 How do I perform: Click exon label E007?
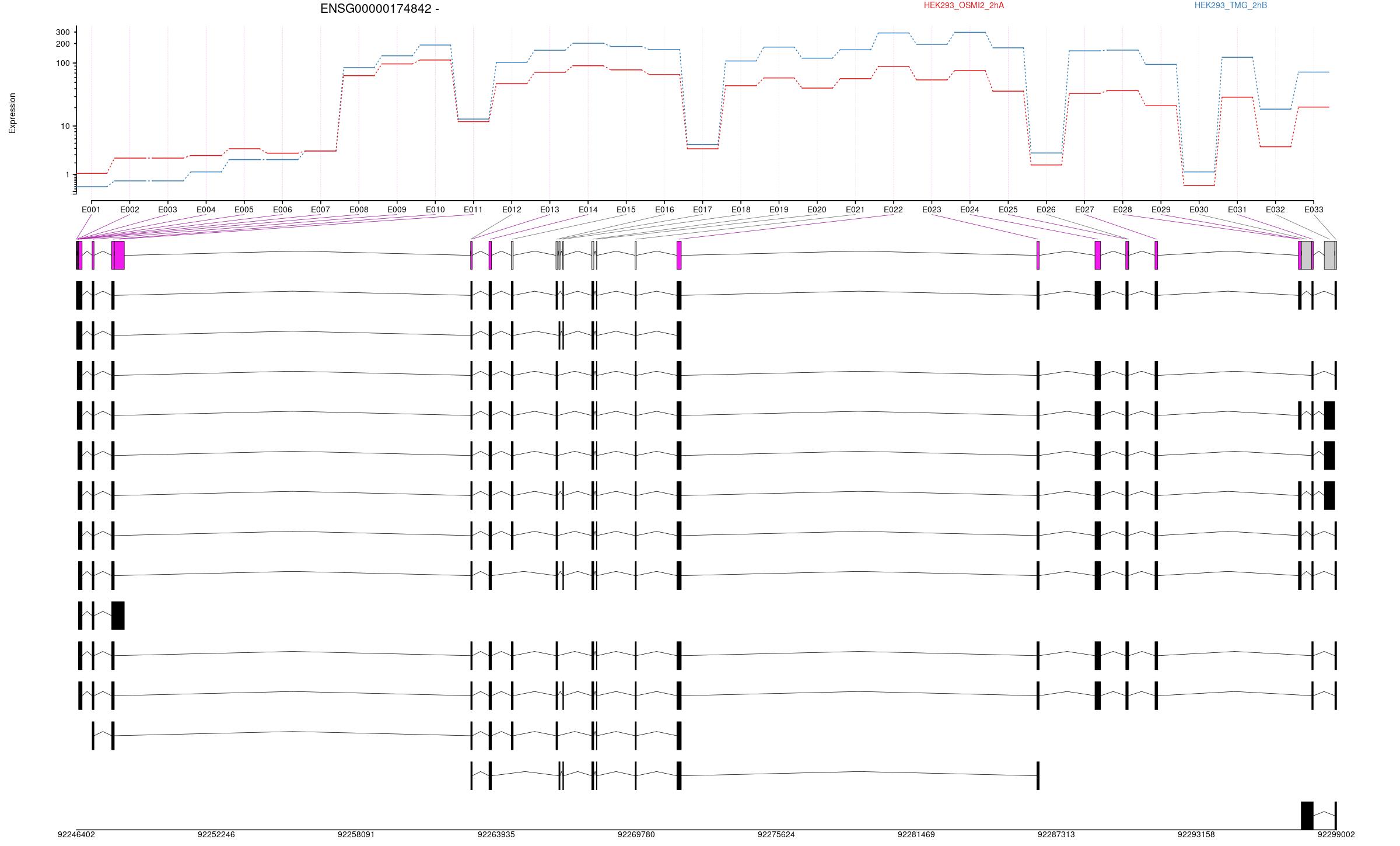pos(320,209)
